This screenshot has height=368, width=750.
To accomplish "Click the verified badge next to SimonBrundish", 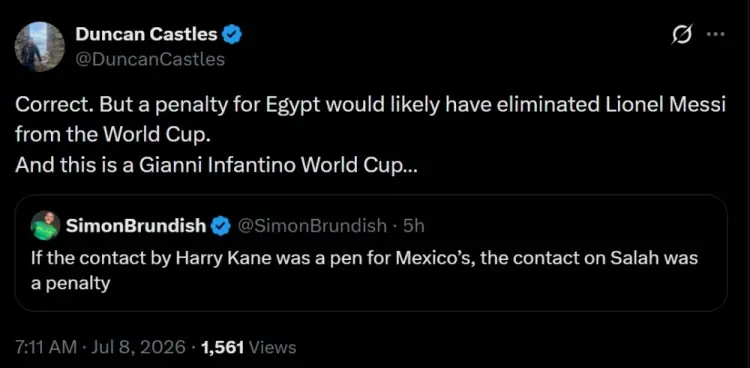I will (x=221, y=225).
